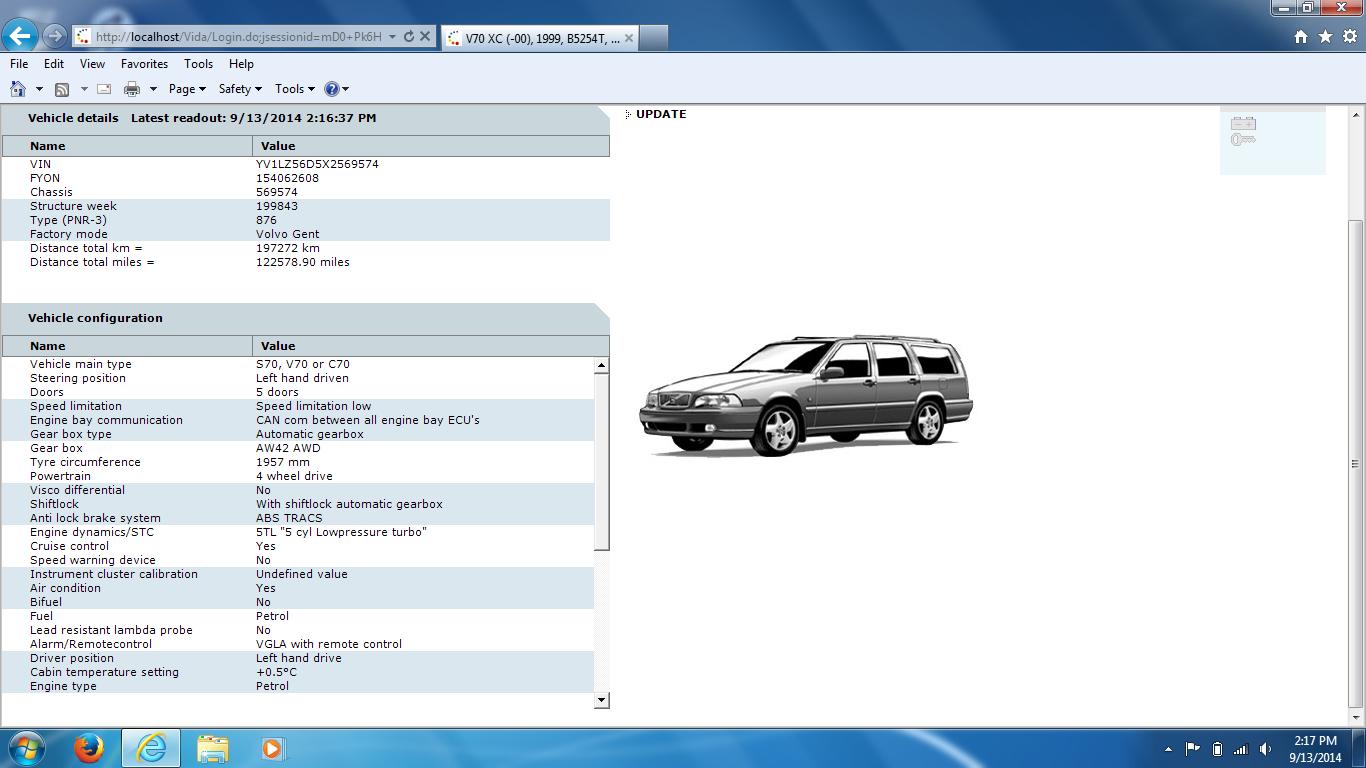Open the Favorites star icon
Screen dimensions: 1366x768
pos(1325,37)
